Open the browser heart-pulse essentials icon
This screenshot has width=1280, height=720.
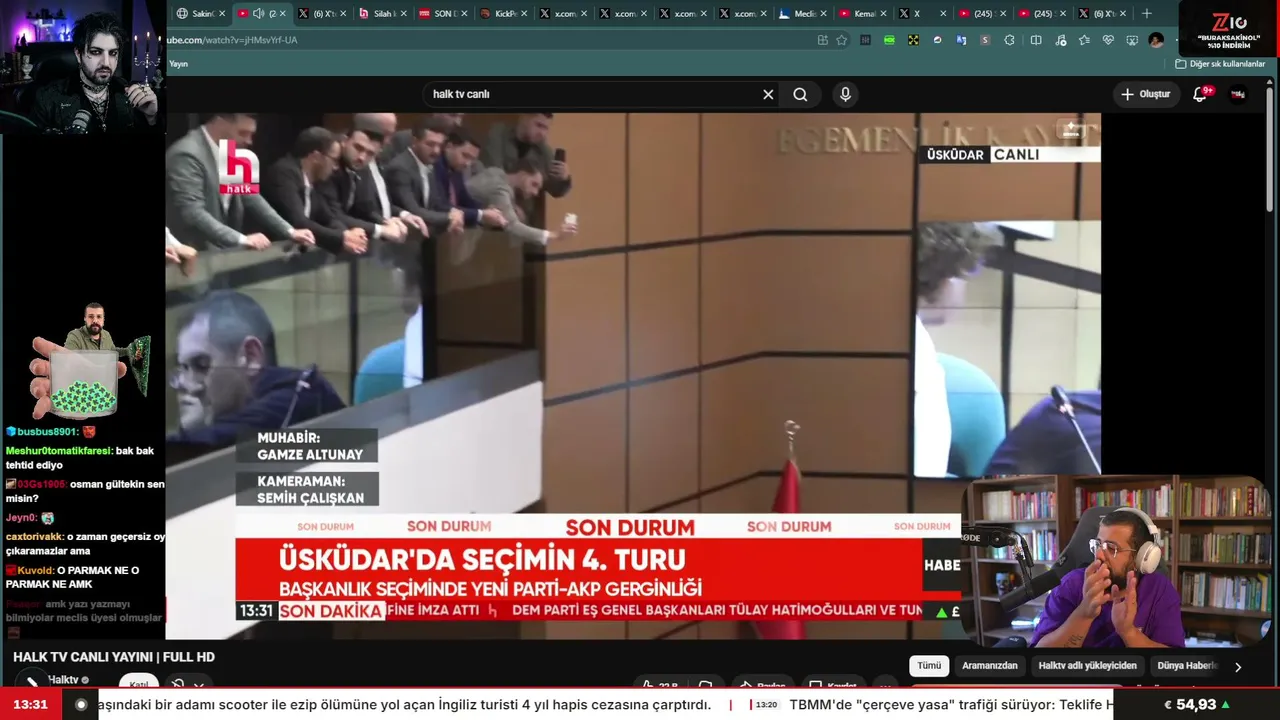click(x=1108, y=40)
